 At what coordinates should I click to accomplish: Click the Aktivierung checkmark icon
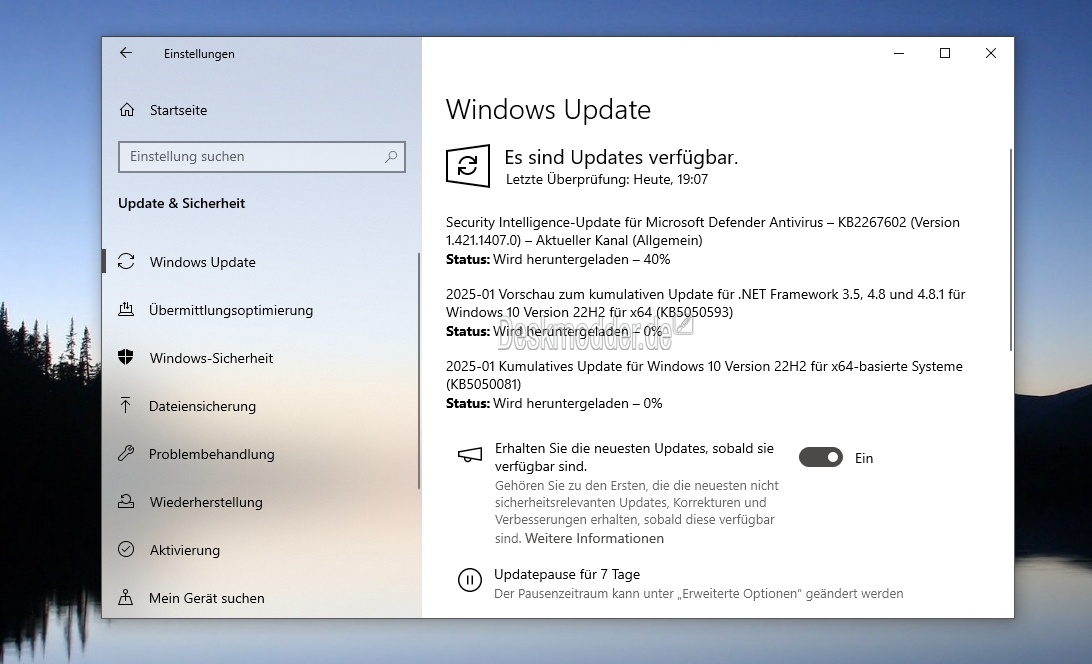(126, 550)
